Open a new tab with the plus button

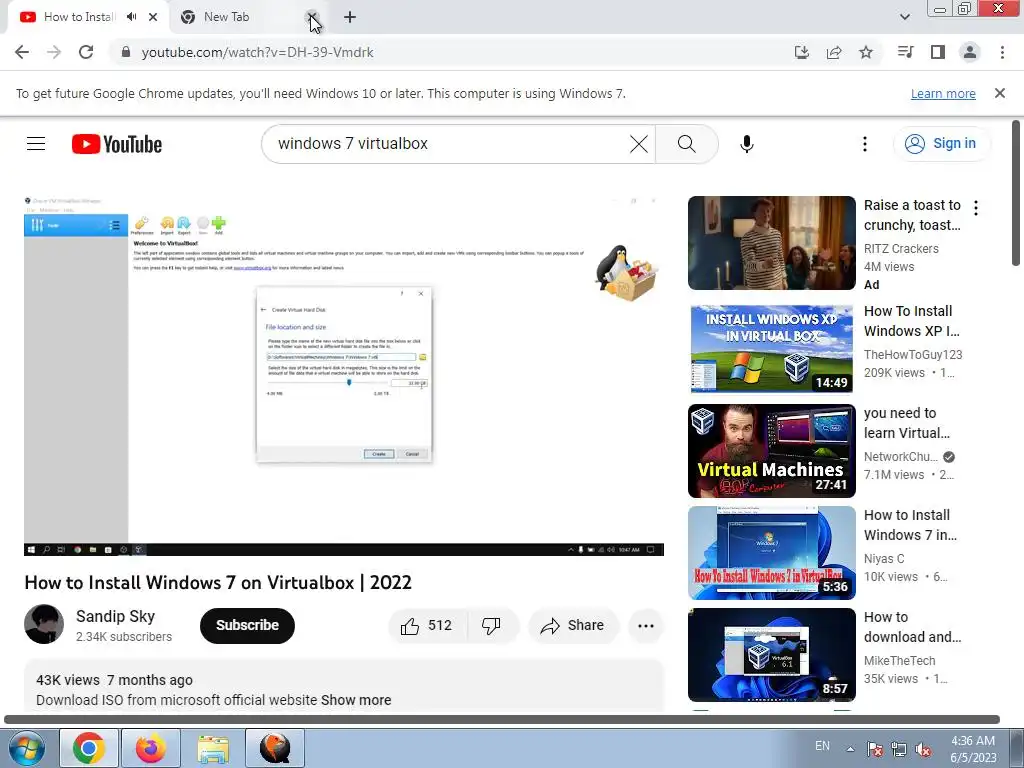[x=350, y=17]
